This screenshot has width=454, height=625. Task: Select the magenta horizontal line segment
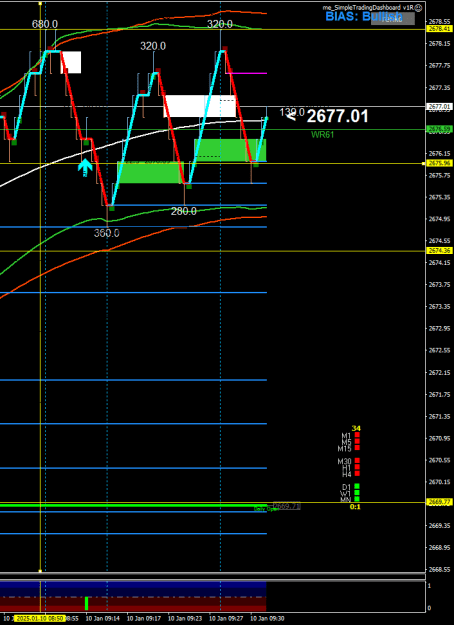(246, 73)
